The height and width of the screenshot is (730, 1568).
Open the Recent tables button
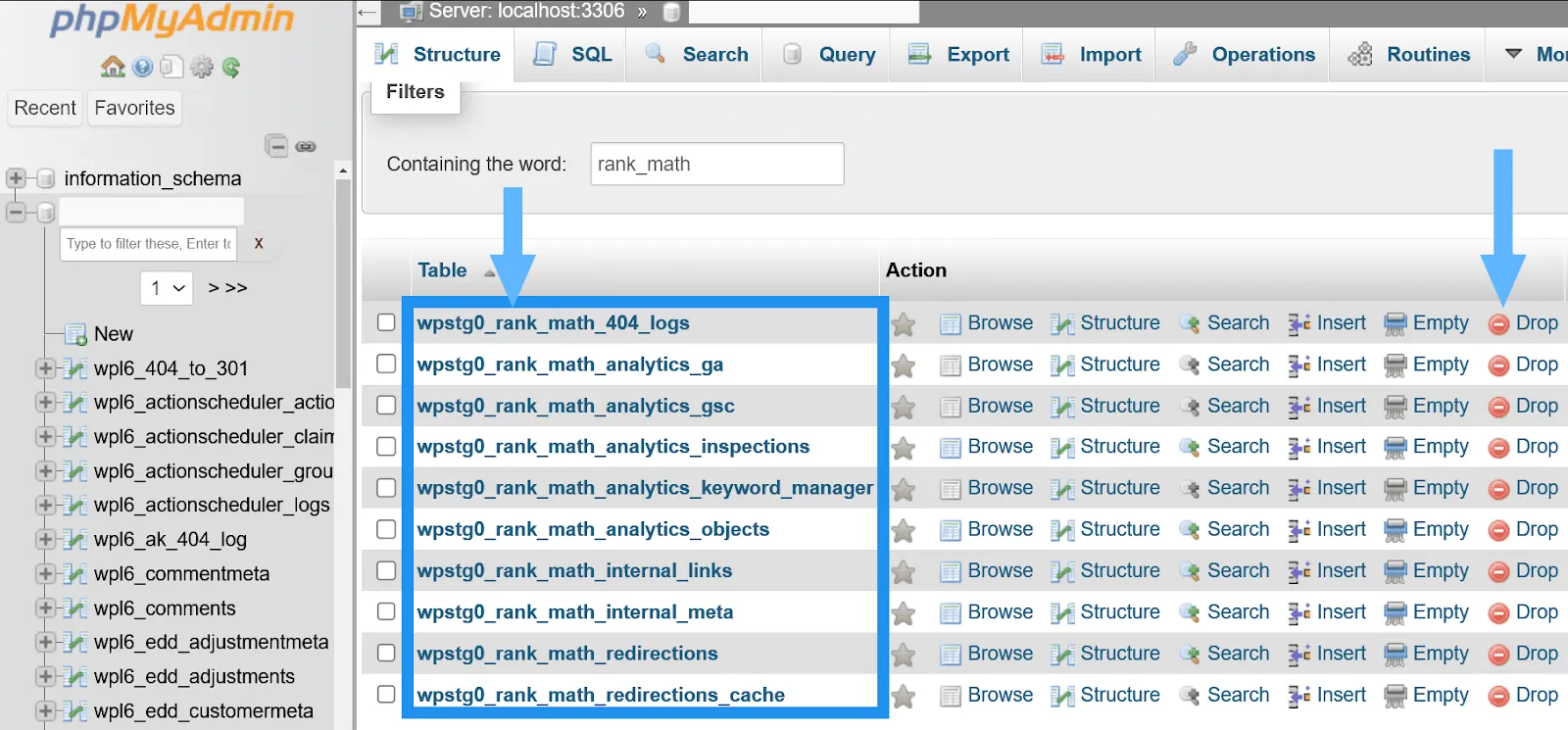click(x=45, y=108)
